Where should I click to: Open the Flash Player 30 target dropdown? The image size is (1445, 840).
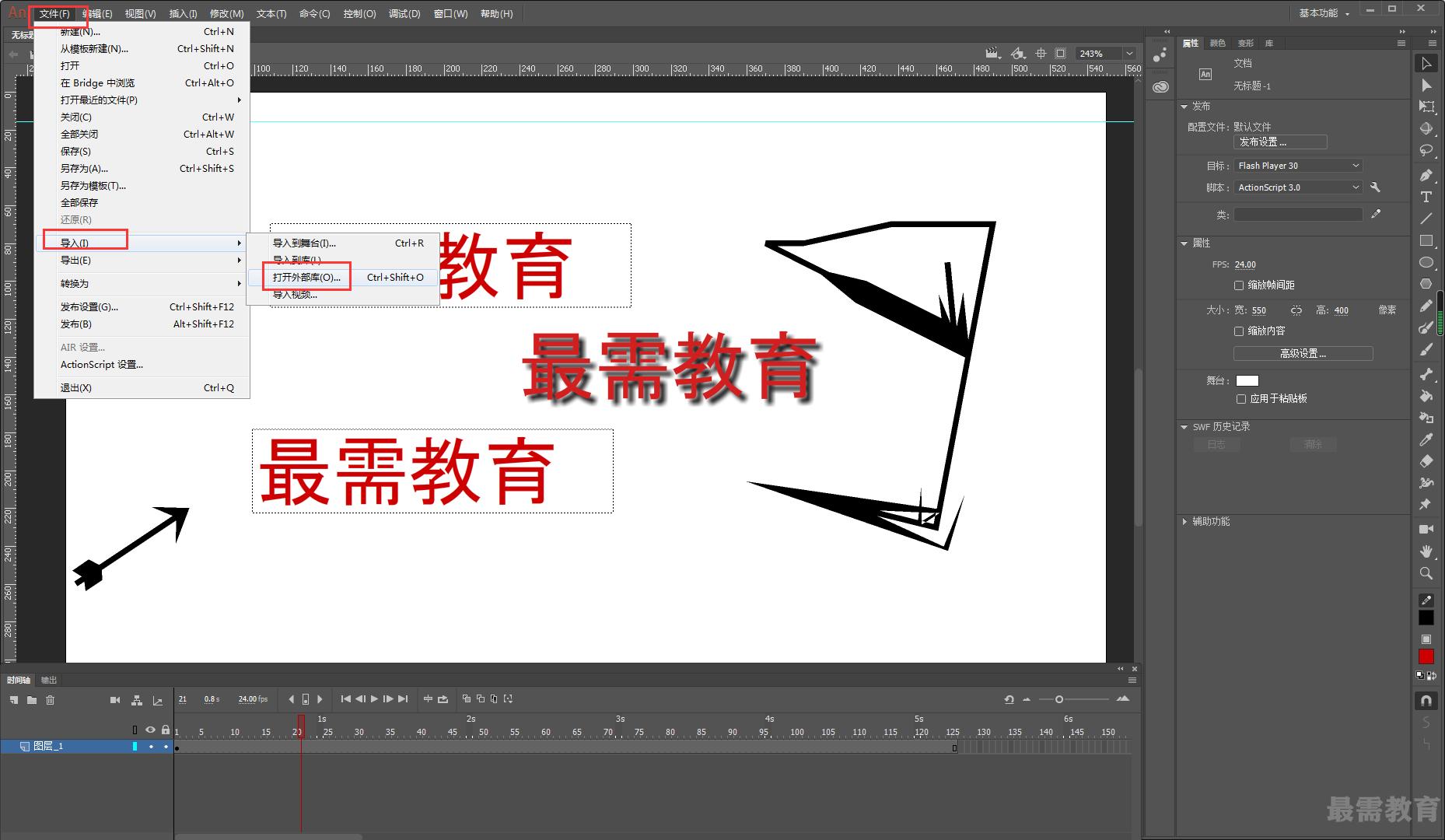coord(1298,166)
